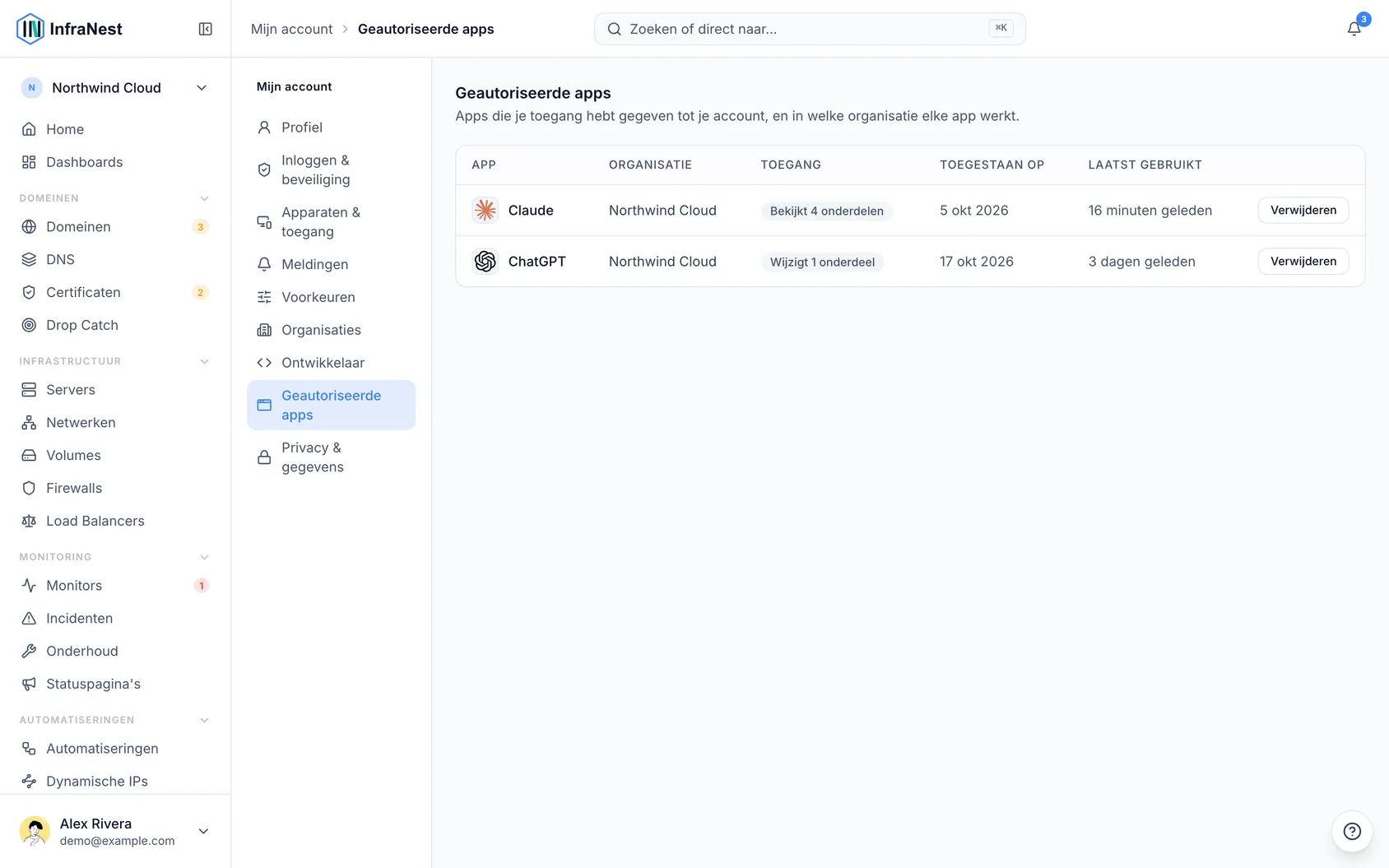Open Drop Catch
The width and height of the screenshot is (1389, 868).
(115, 325)
